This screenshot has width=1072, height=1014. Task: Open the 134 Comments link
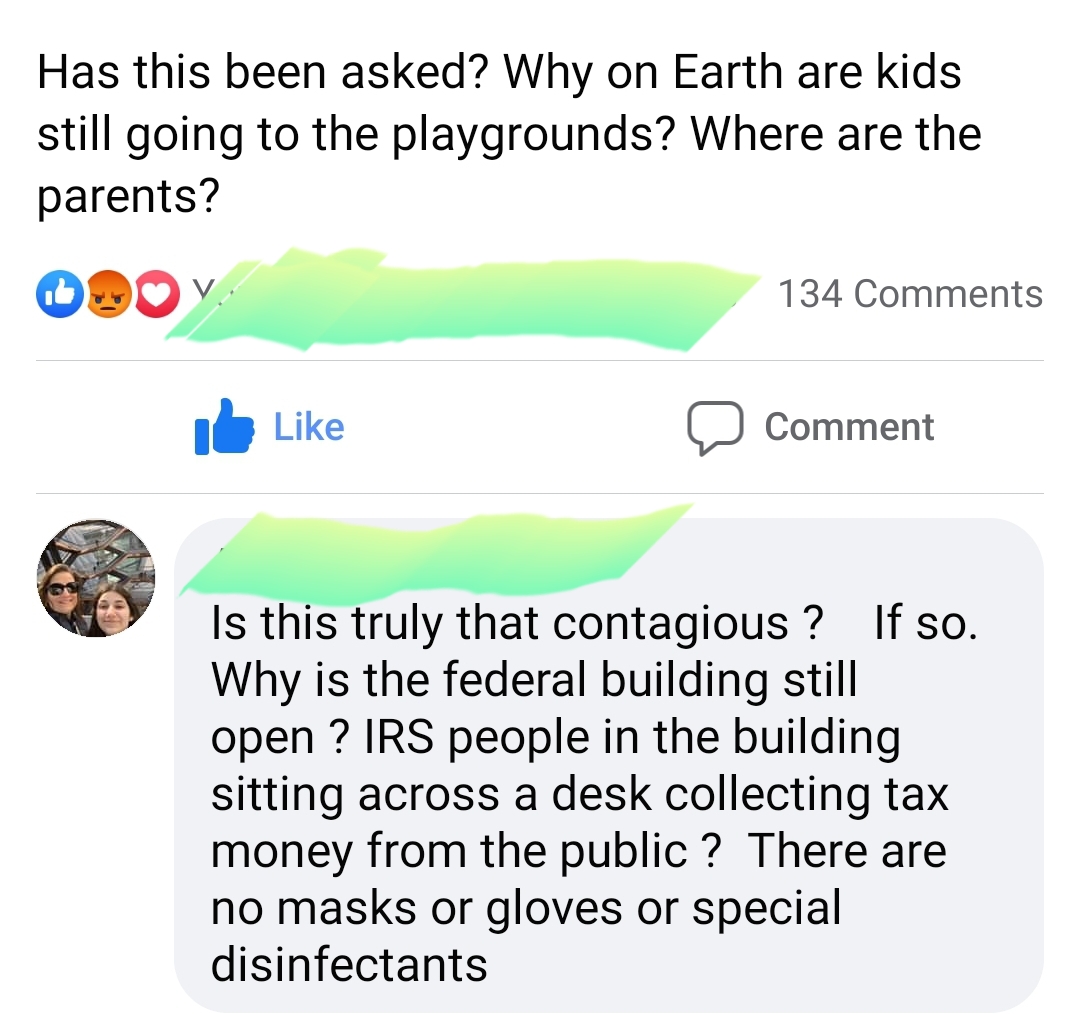[911, 294]
